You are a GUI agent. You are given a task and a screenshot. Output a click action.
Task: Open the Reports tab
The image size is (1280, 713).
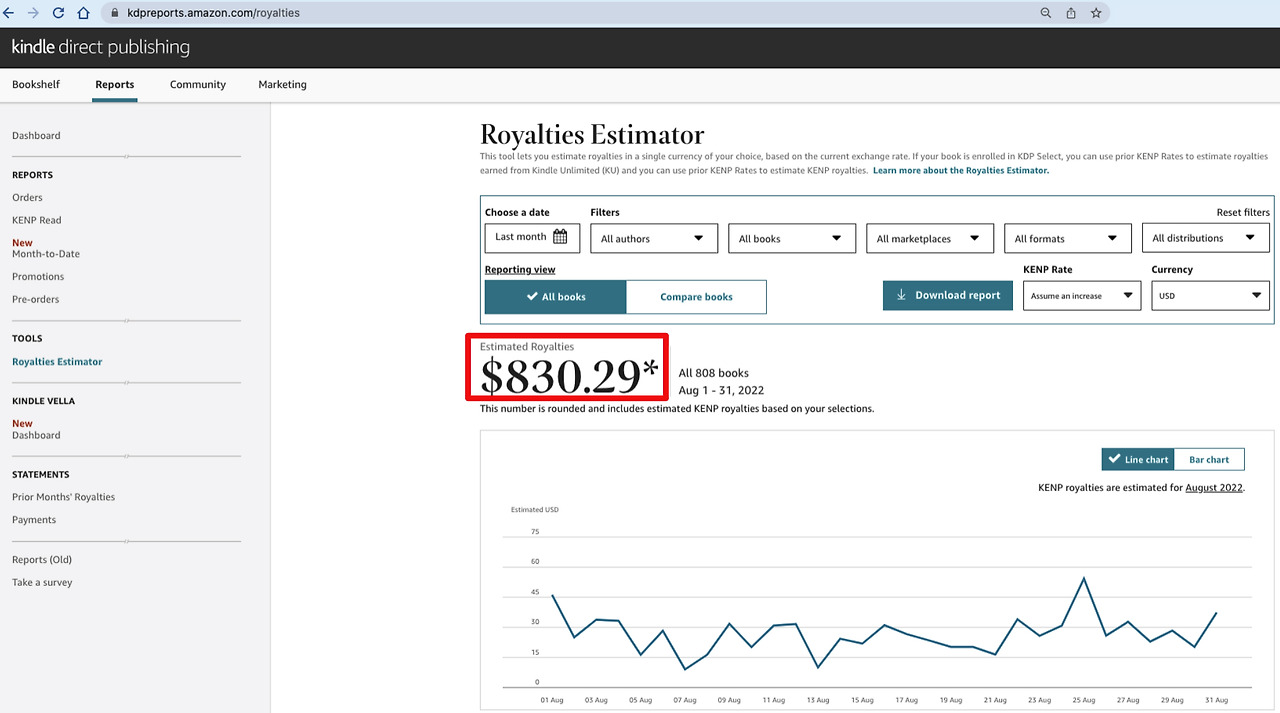point(114,84)
